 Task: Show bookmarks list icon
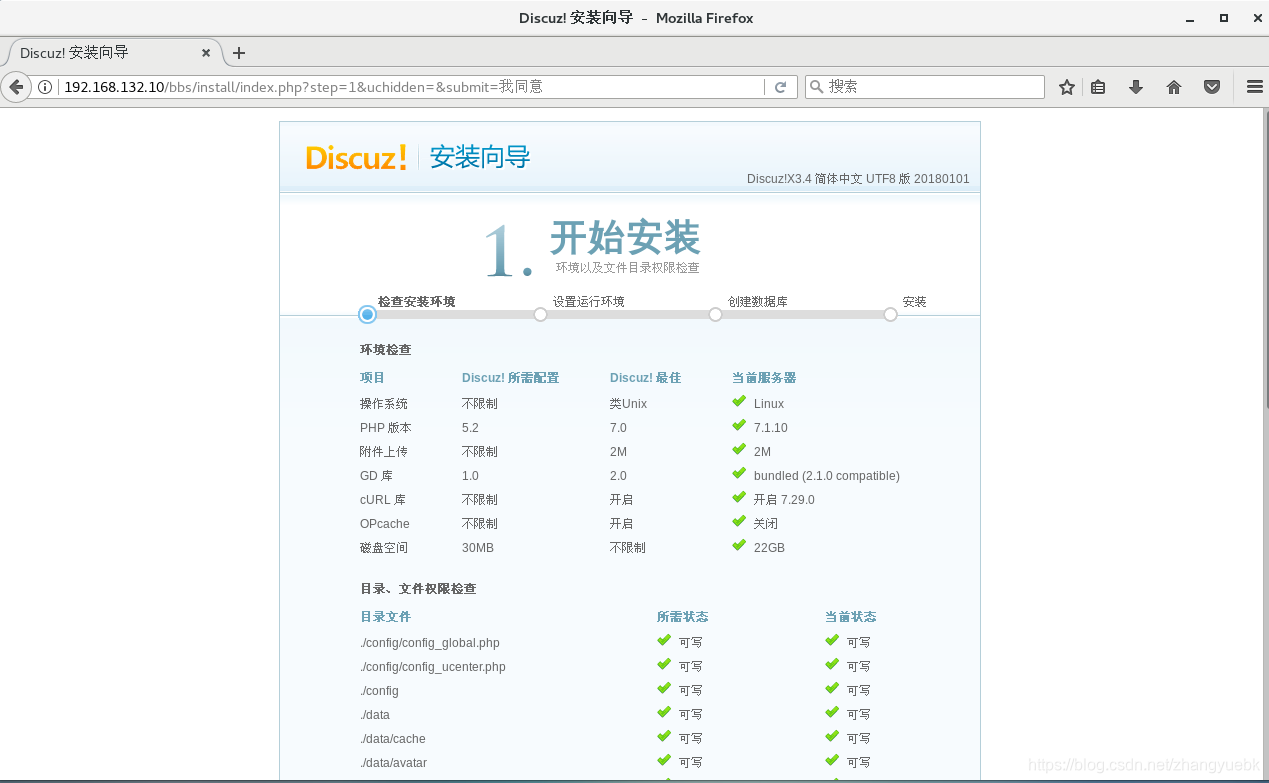[x=1098, y=87]
